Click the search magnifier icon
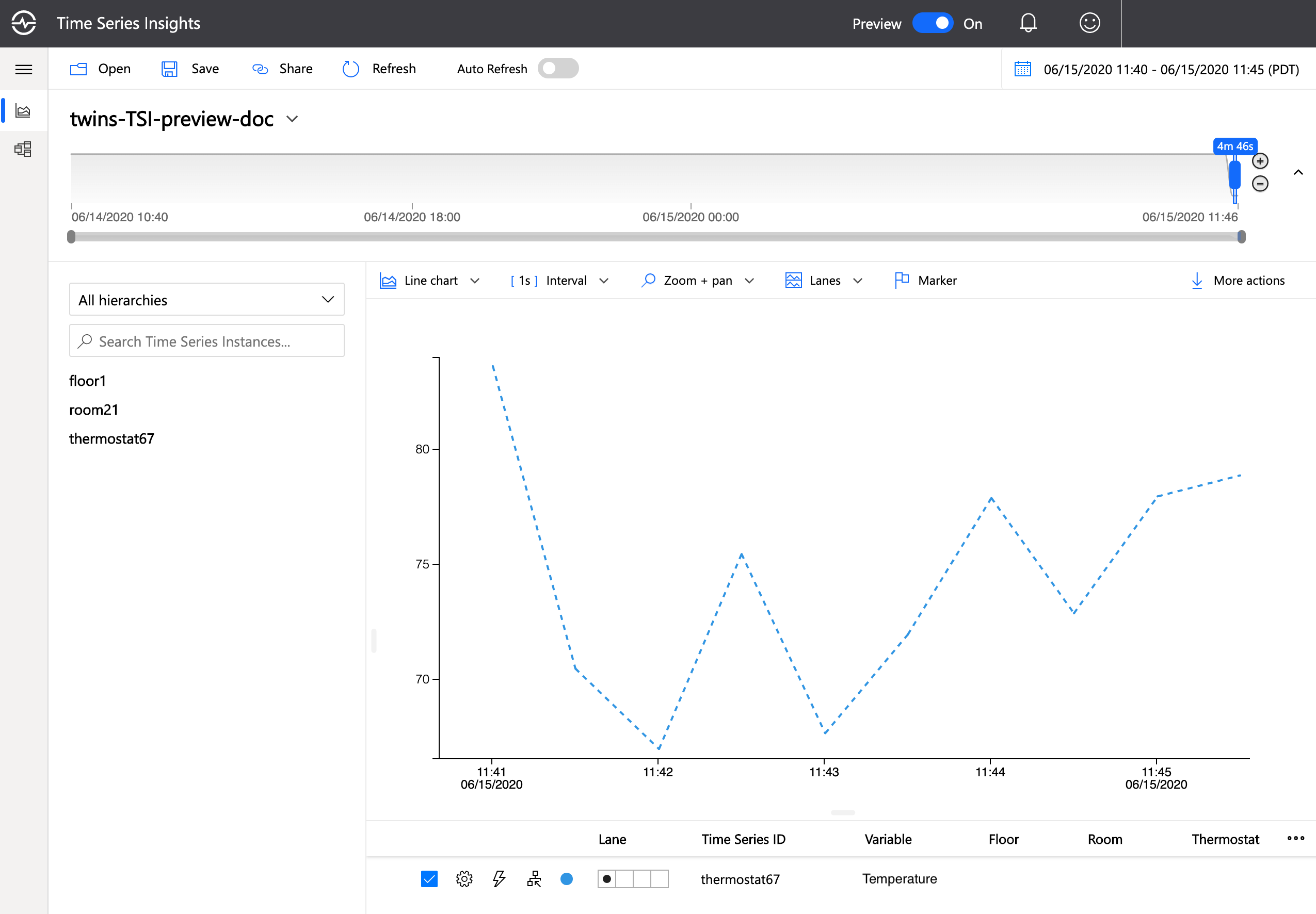The height and width of the screenshot is (914, 1316). coord(85,341)
